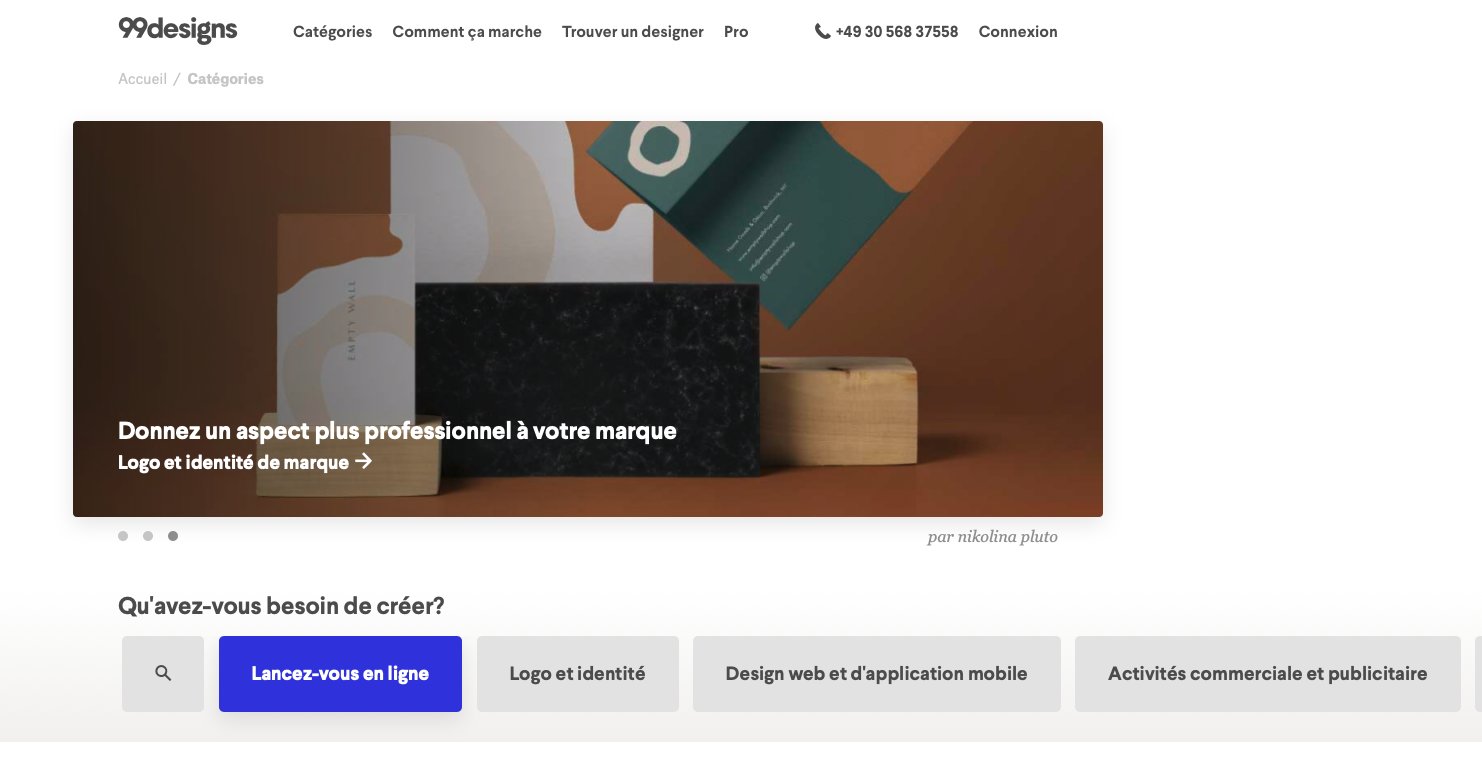Screen dimensions: 1482x758
Task: Select the second carousel dot
Action: (x=148, y=536)
